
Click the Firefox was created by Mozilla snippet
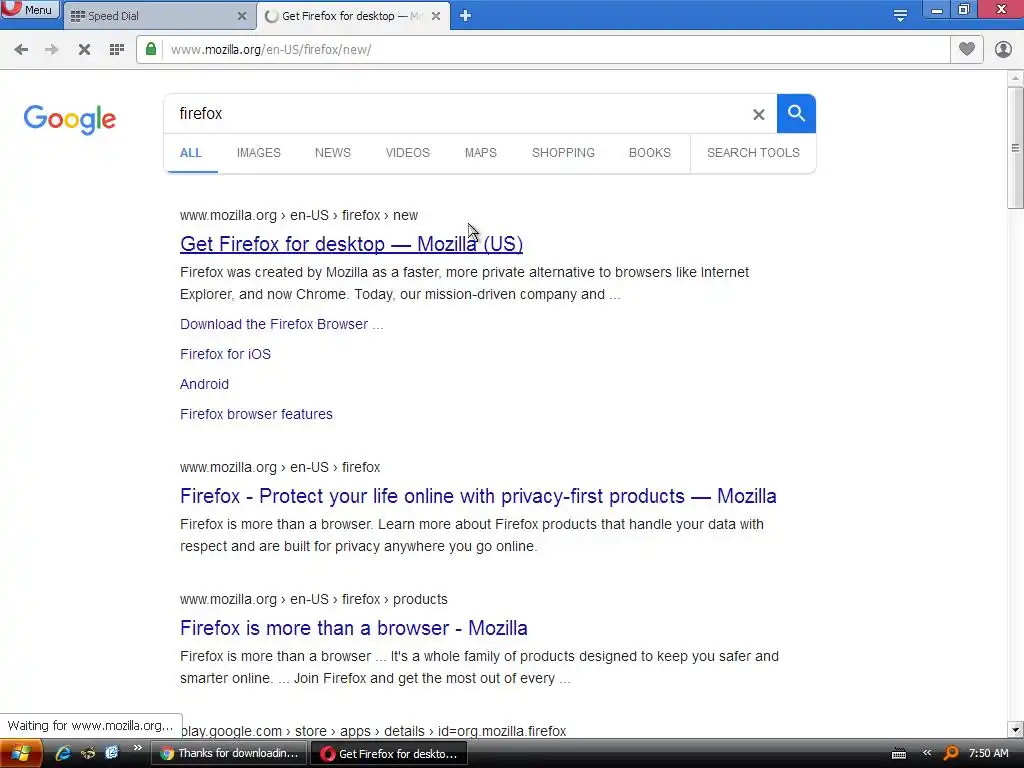point(464,283)
